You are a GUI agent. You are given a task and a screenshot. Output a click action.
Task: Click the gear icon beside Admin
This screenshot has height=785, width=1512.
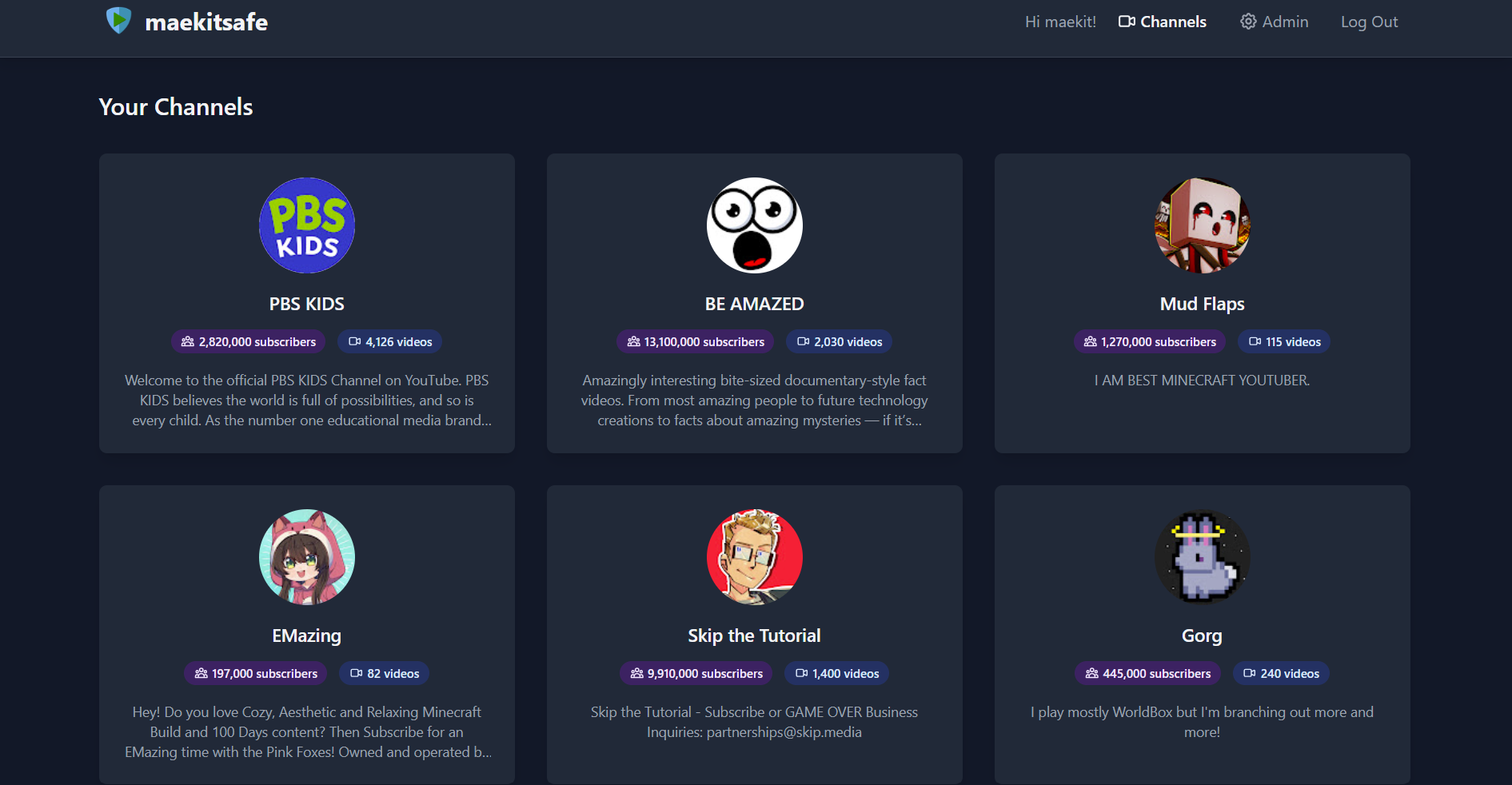coord(1248,22)
